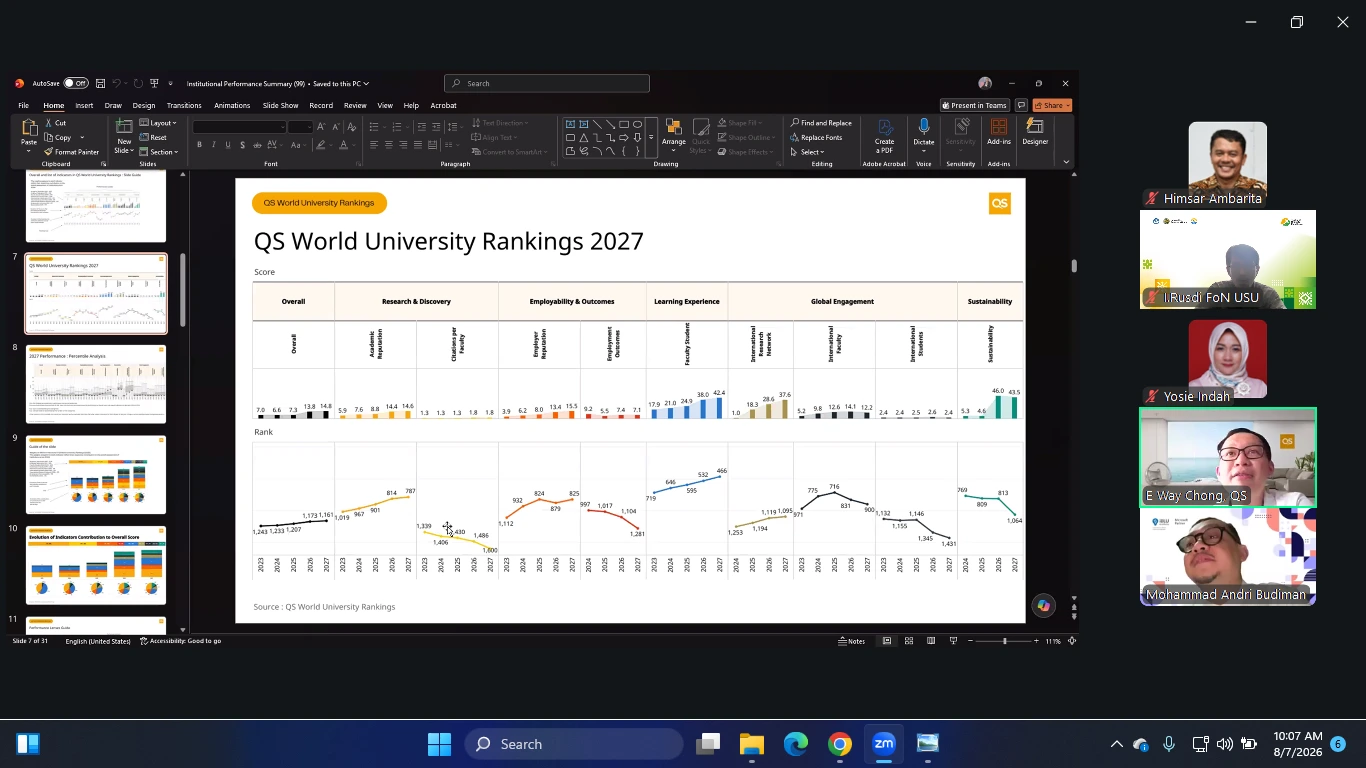Click the zoom slider handle
Viewport: 1366px width, 768px height.
pyautogui.click(x=1004, y=641)
